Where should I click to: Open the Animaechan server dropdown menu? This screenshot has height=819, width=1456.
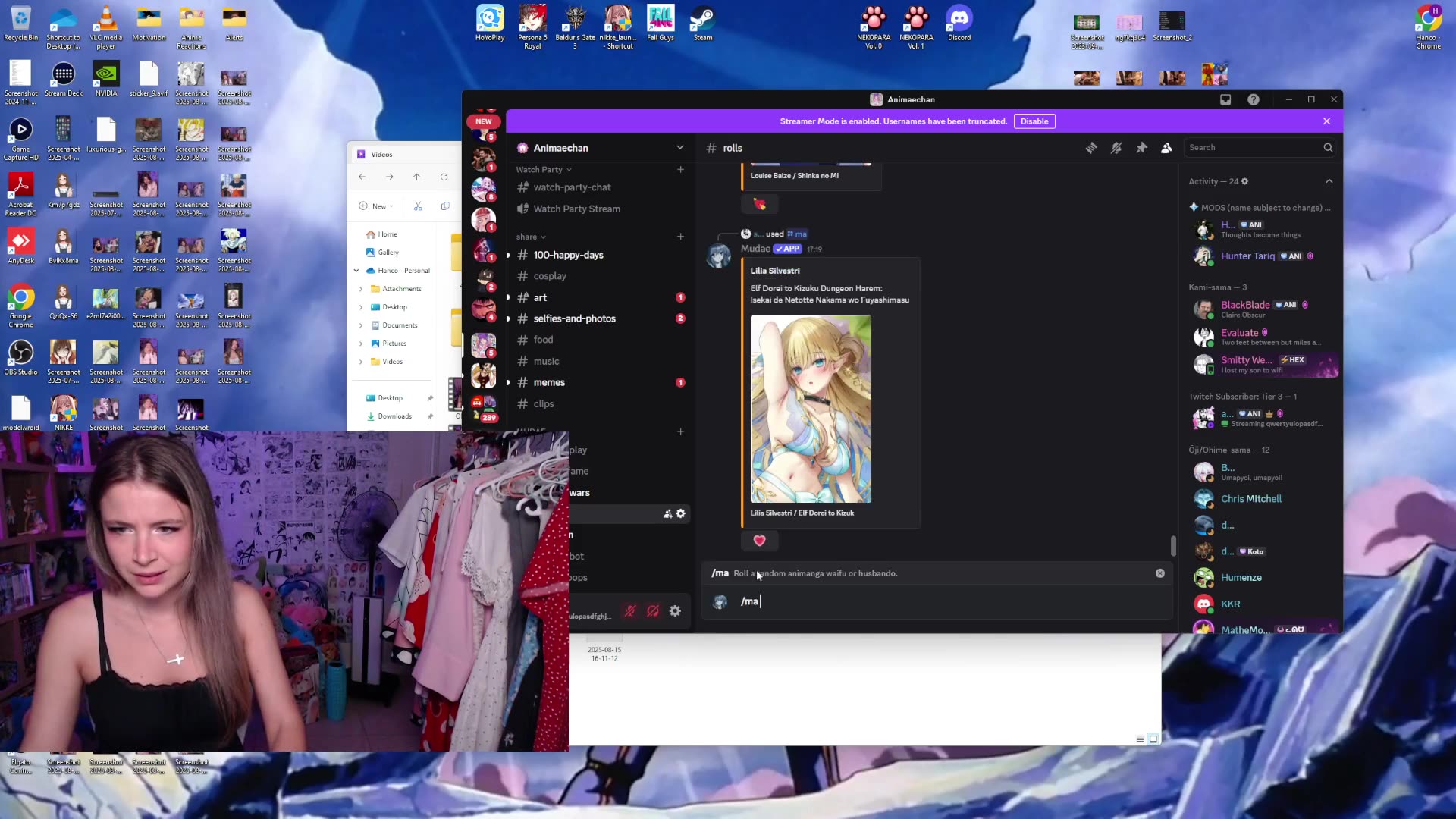[679, 148]
